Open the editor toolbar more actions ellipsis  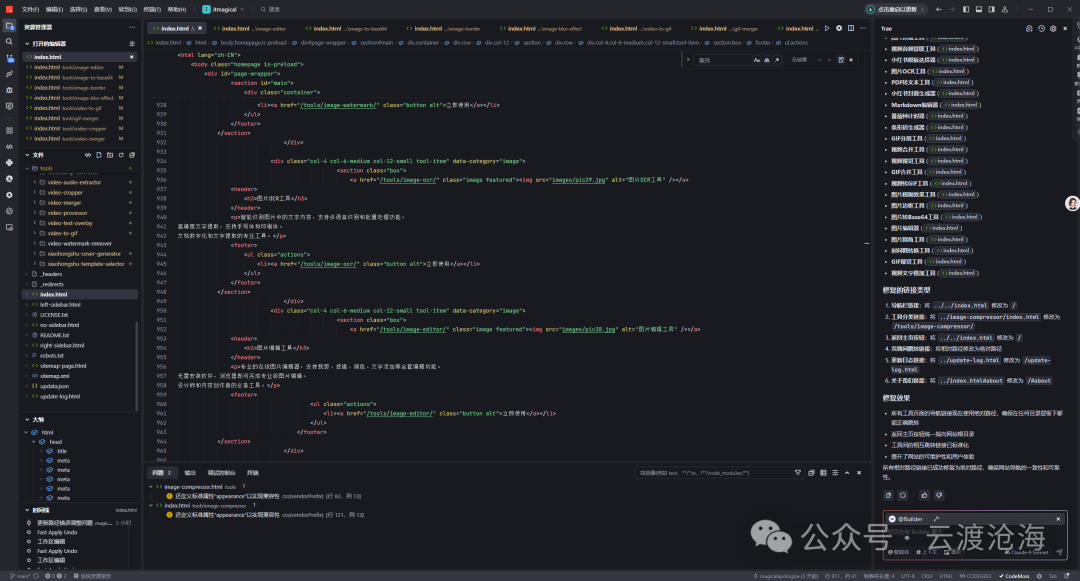click(862, 28)
